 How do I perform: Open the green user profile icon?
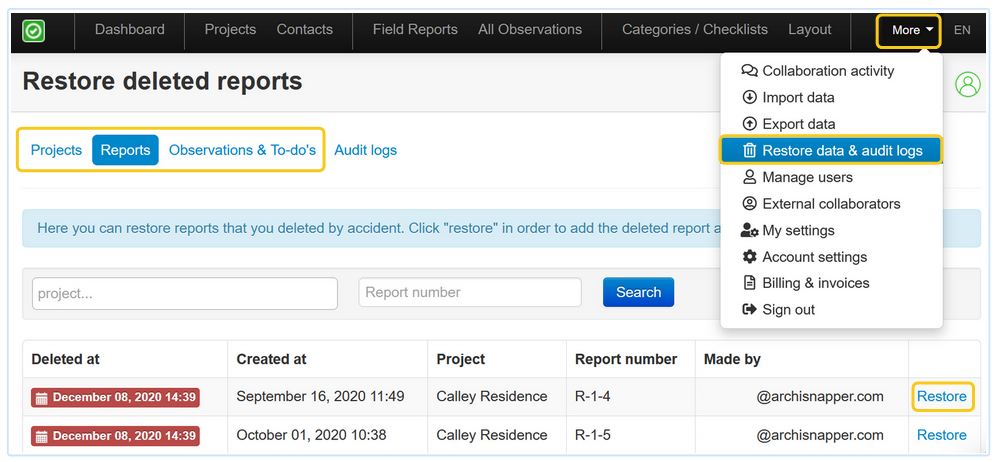(967, 84)
